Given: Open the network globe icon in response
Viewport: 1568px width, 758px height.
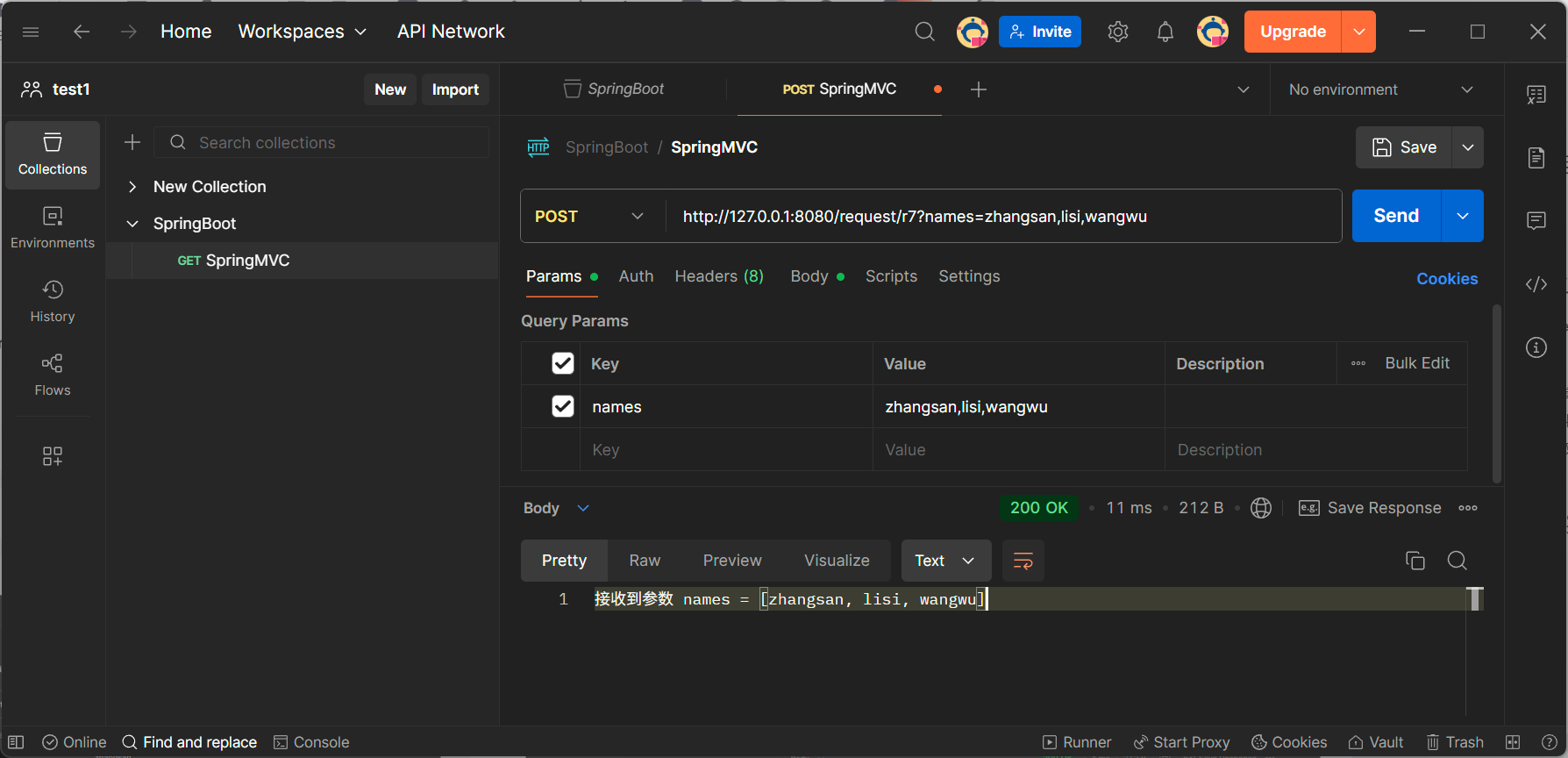Looking at the screenshot, I should 1261,508.
